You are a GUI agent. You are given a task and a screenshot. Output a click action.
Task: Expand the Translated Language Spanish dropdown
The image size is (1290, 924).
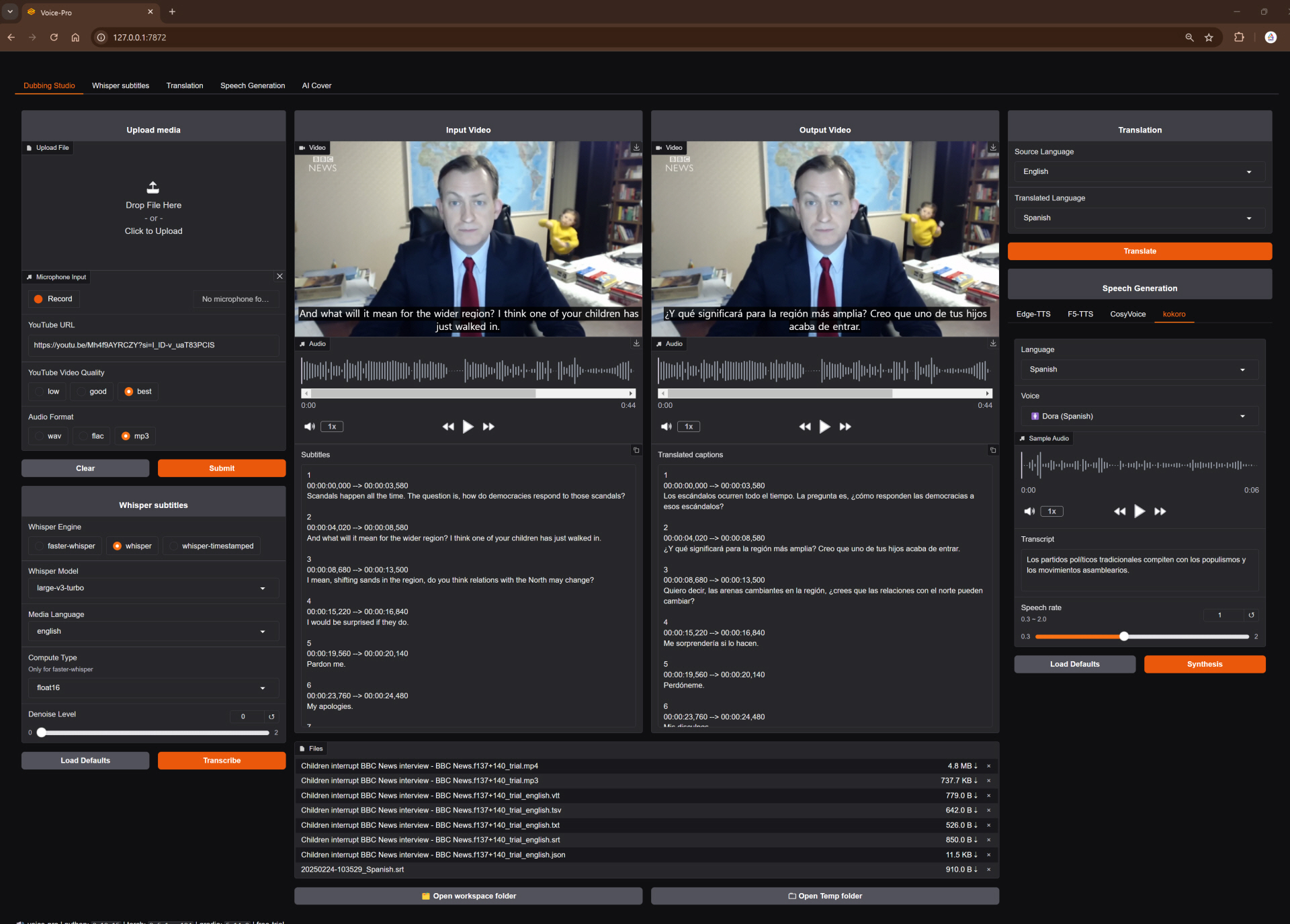tap(1139, 218)
